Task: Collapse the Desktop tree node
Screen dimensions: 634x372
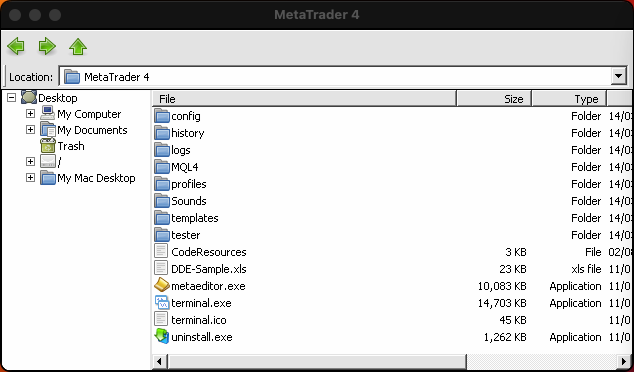Action: (x=12, y=97)
